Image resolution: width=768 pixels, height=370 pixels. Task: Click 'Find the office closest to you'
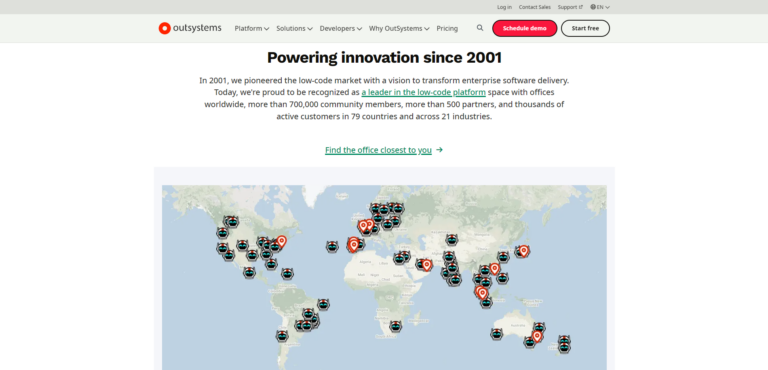(x=379, y=150)
